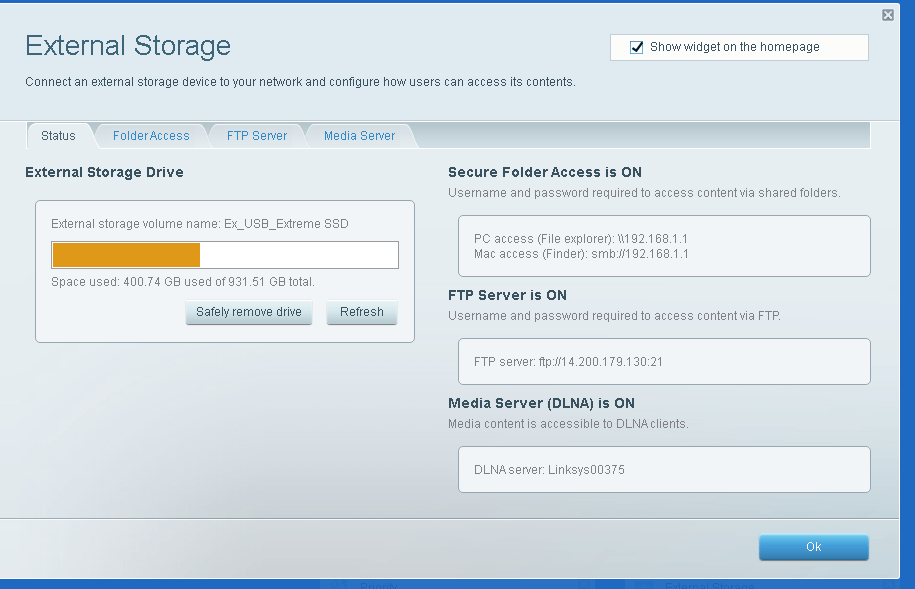Click the Safely remove drive button
Image resolution: width=915 pixels, height=589 pixels.
pyautogui.click(x=248, y=312)
